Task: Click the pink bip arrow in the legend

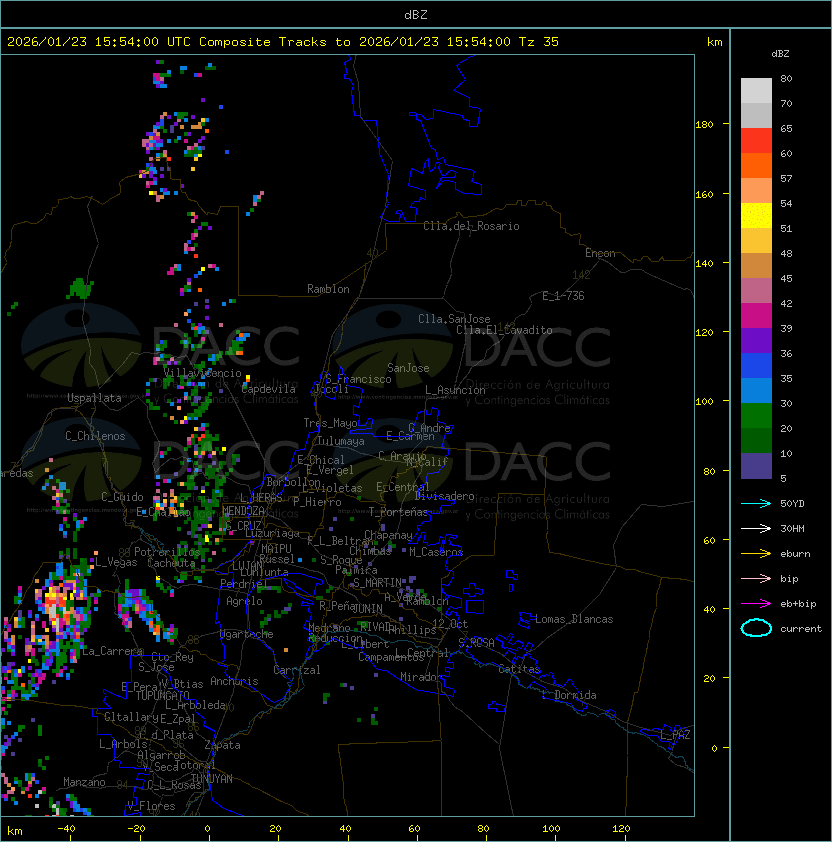Action: [x=756, y=578]
